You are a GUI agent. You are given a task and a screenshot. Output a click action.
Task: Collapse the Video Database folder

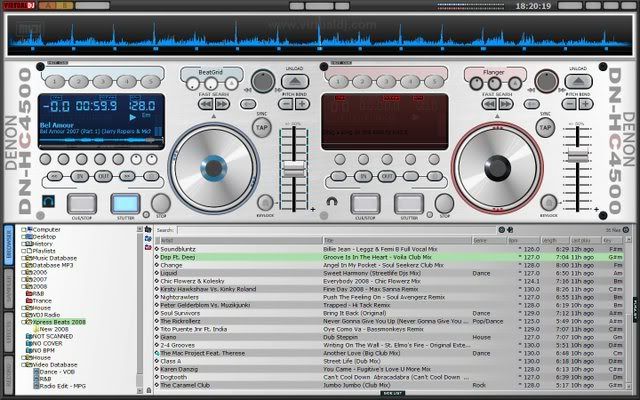pyautogui.click(x=24, y=365)
